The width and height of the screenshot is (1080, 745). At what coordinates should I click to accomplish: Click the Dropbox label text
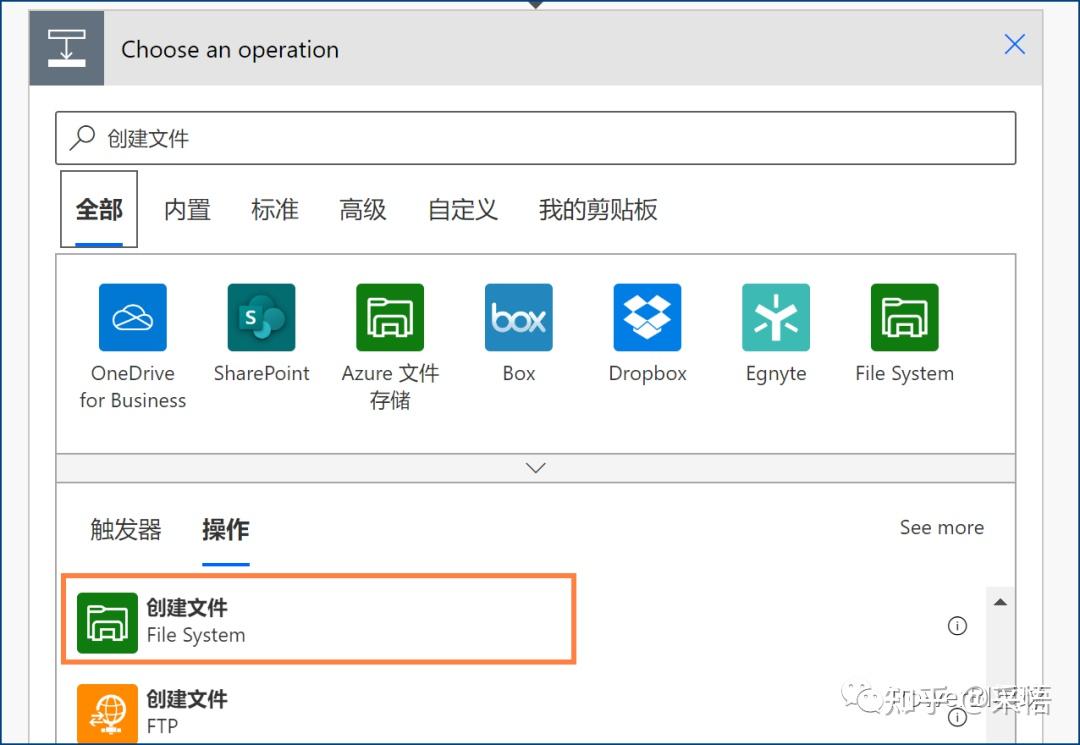click(647, 373)
